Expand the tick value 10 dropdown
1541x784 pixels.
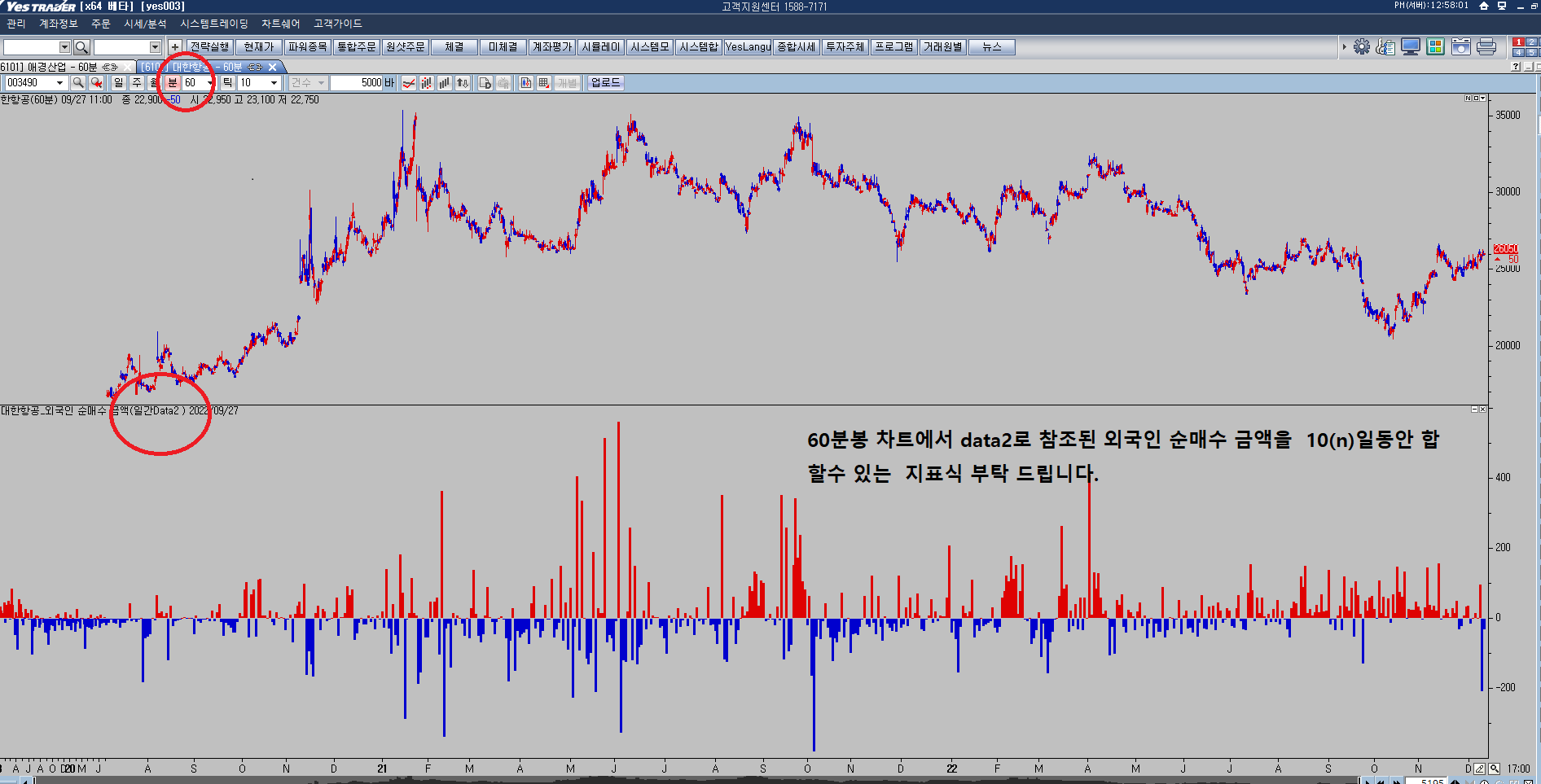pos(274,83)
